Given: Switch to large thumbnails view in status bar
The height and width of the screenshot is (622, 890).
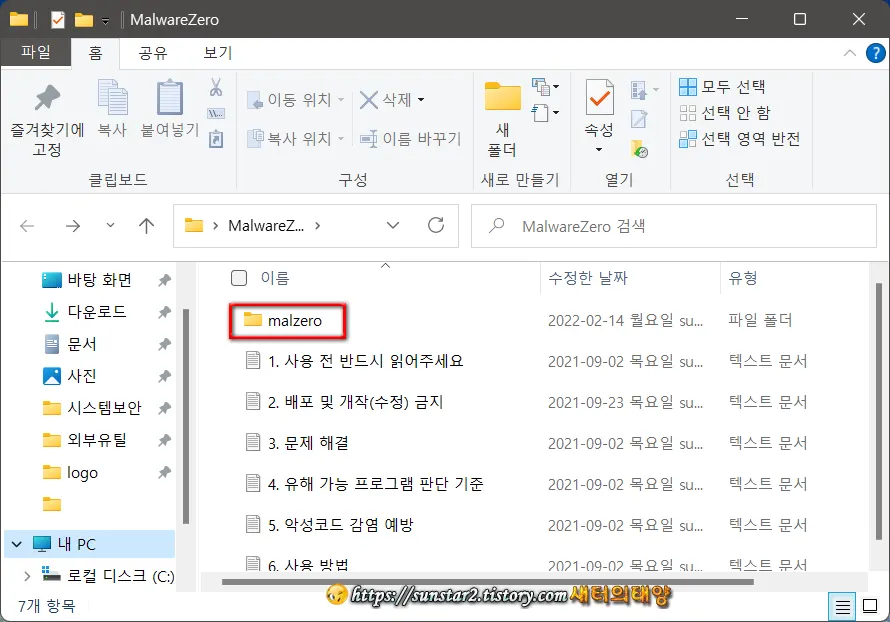Looking at the screenshot, I should pos(869,606).
